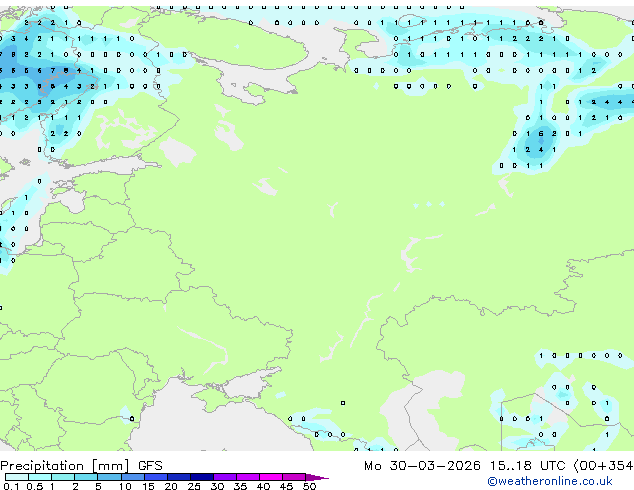Viewport: 634px width, 490px height.
Task: Select the legend tick label '15'
Action: tap(148, 486)
